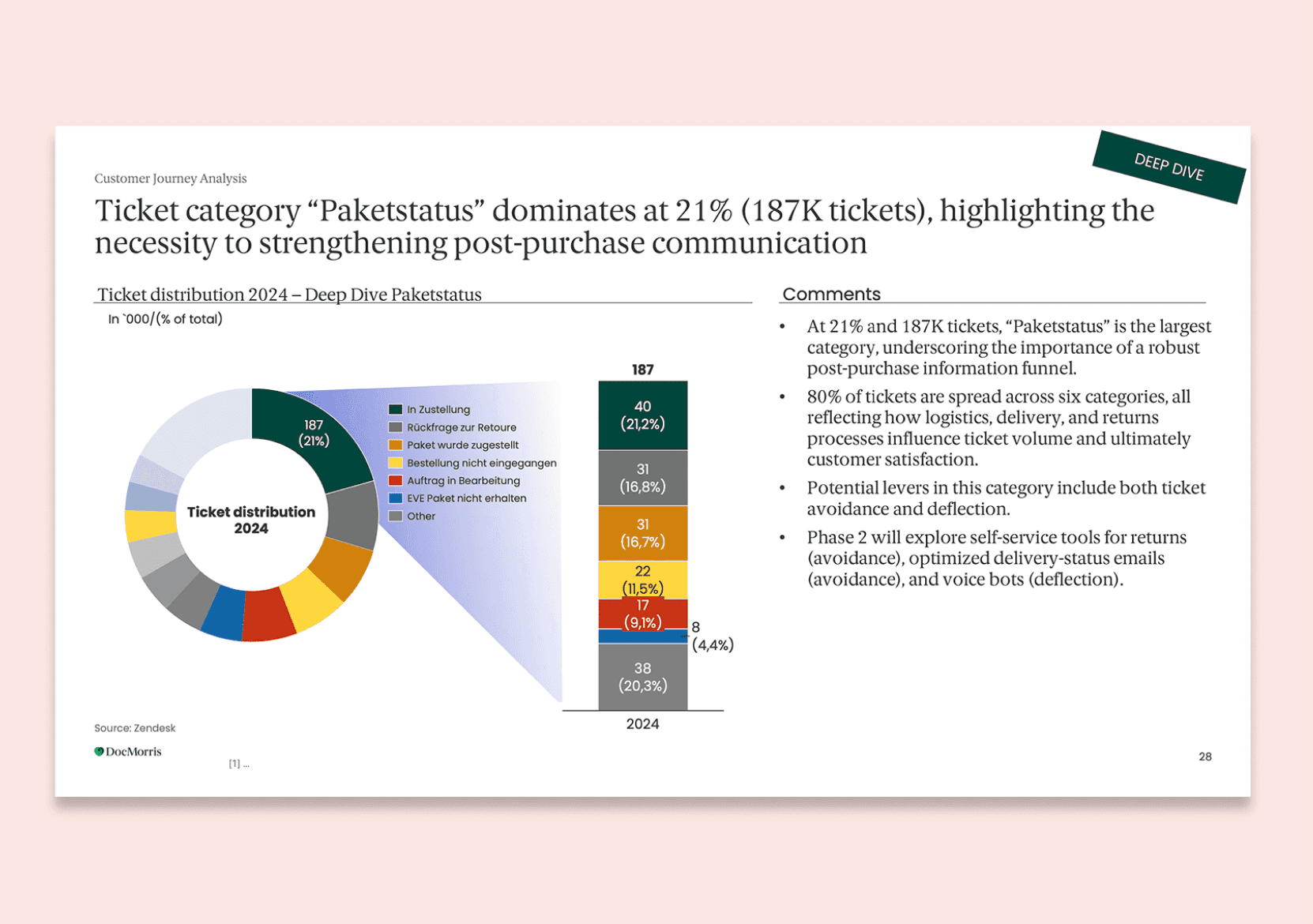Click the page number 28
The height and width of the screenshot is (924, 1313).
1205,757
